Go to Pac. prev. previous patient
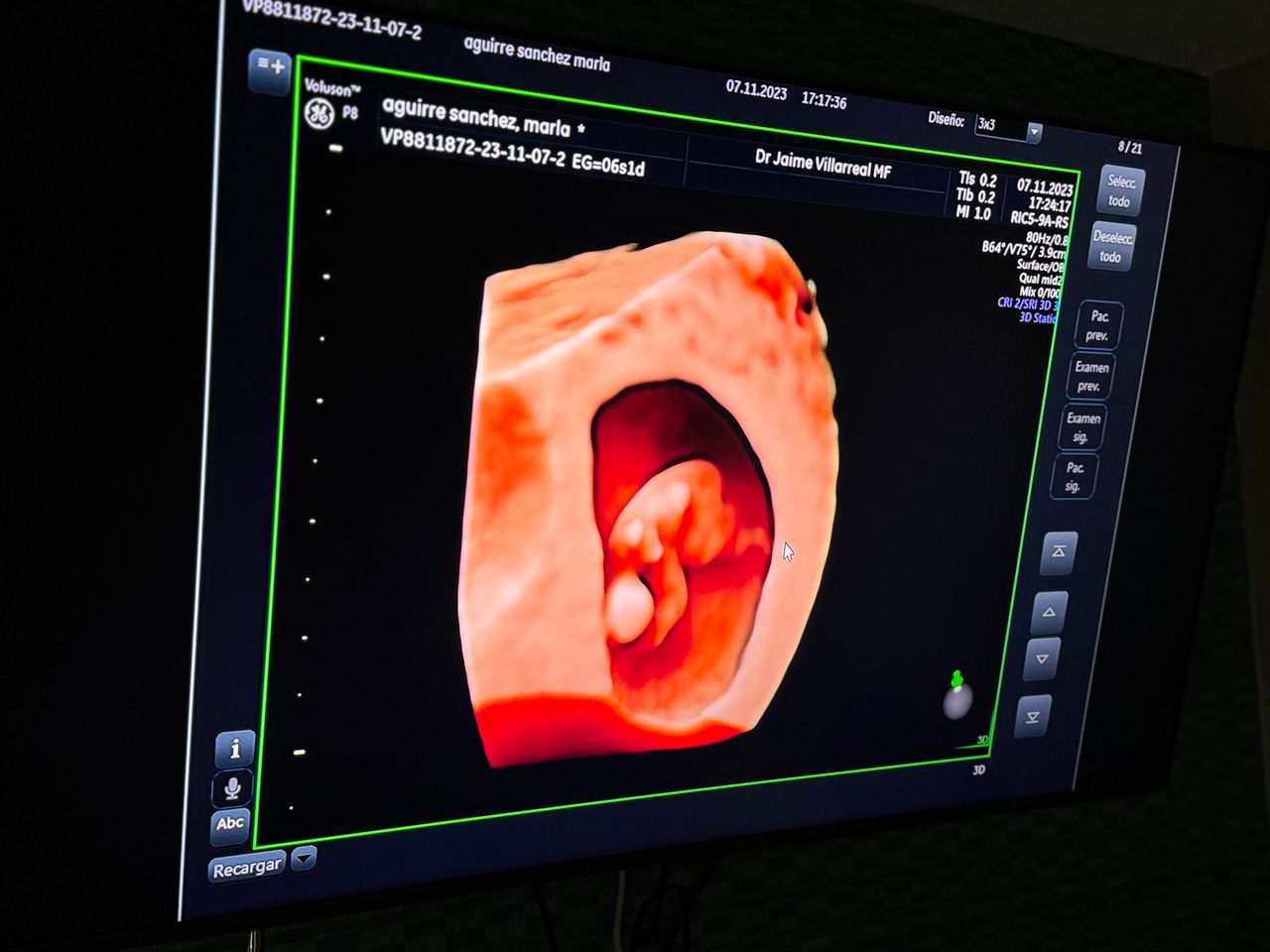The width and height of the screenshot is (1270, 952). 1098,325
